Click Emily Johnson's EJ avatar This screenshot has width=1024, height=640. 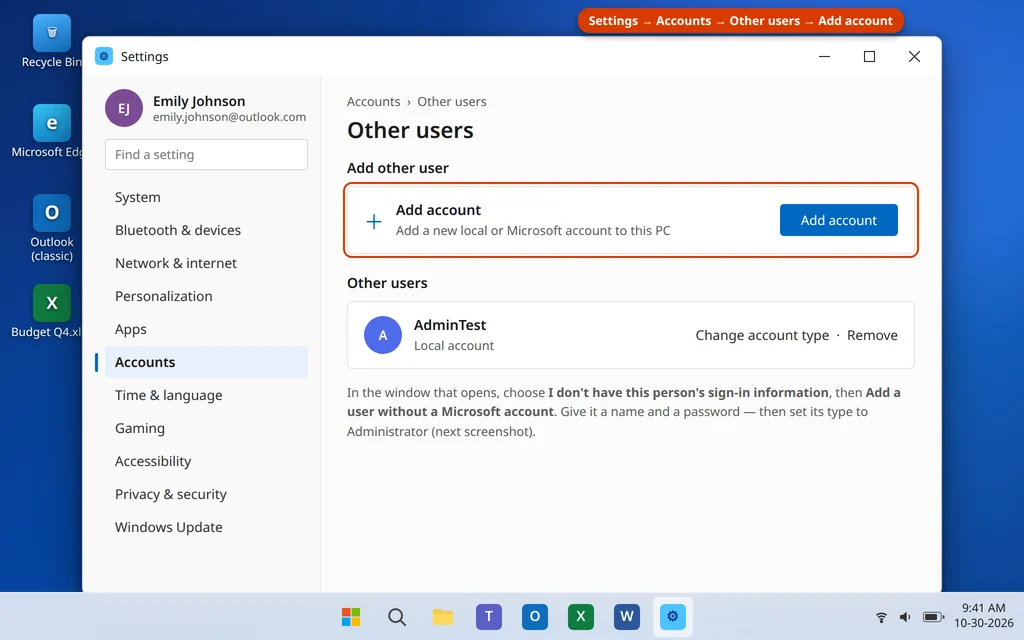(x=124, y=108)
